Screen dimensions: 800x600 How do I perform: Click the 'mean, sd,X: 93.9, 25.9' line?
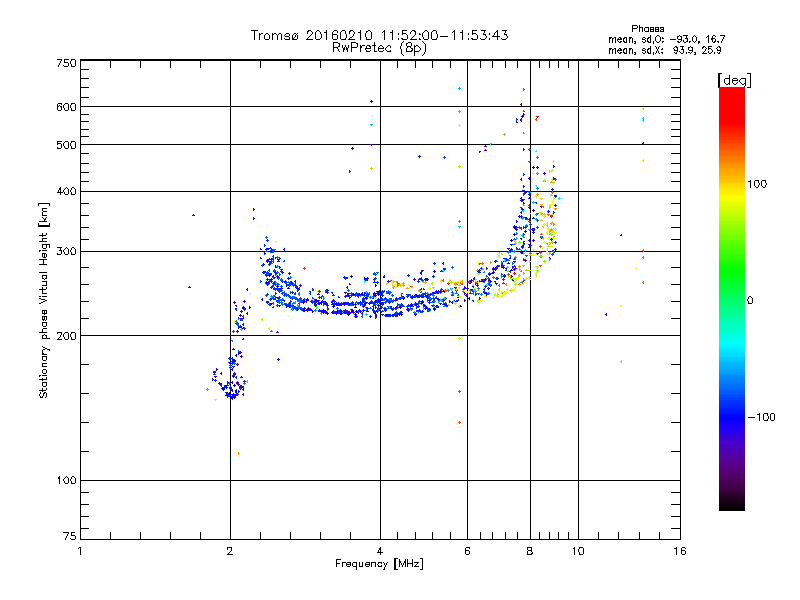pos(664,50)
